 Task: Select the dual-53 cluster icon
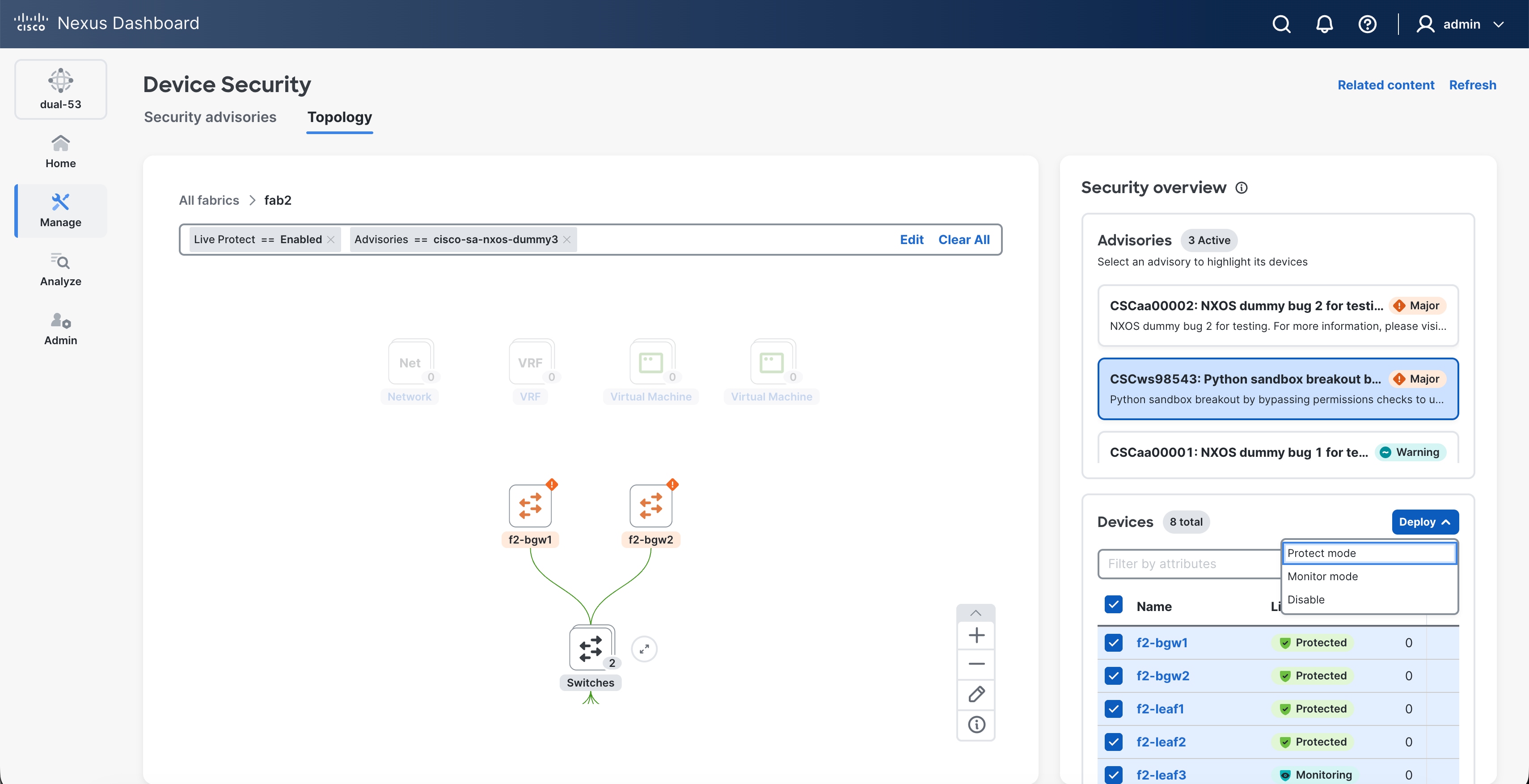pyautogui.click(x=60, y=89)
